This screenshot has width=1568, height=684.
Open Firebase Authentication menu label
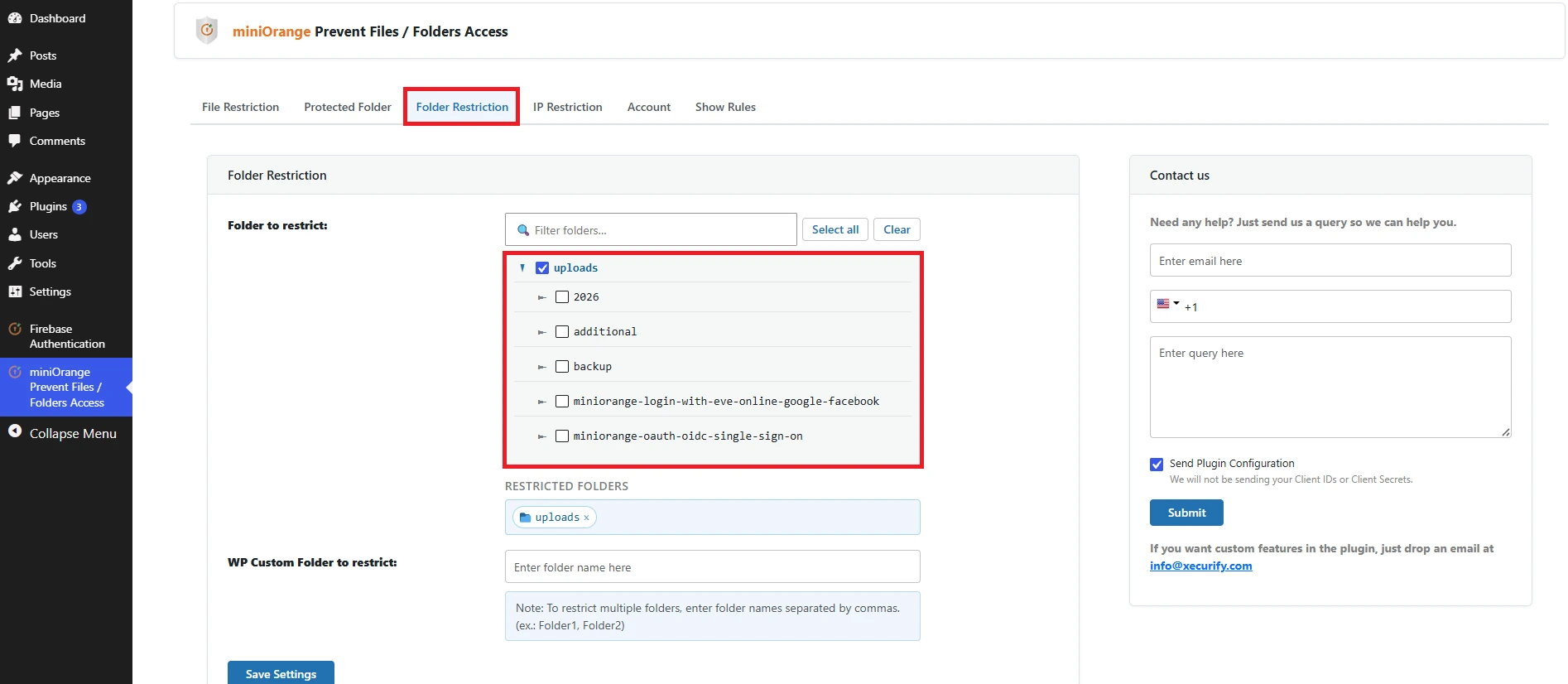point(67,336)
